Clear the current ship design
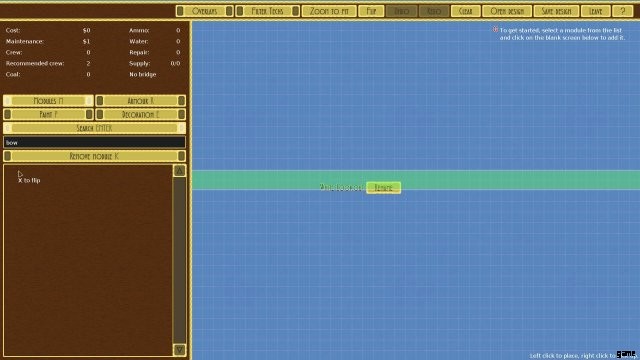The width and height of the screenshot is (640, 360). pos(465,11)
